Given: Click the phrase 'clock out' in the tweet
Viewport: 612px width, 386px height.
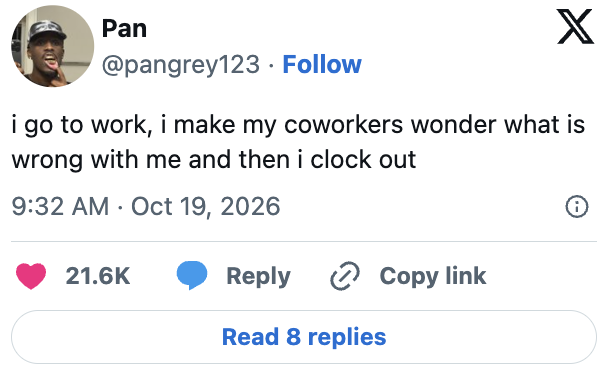Looking at the screenshot, I should [363, 160].
